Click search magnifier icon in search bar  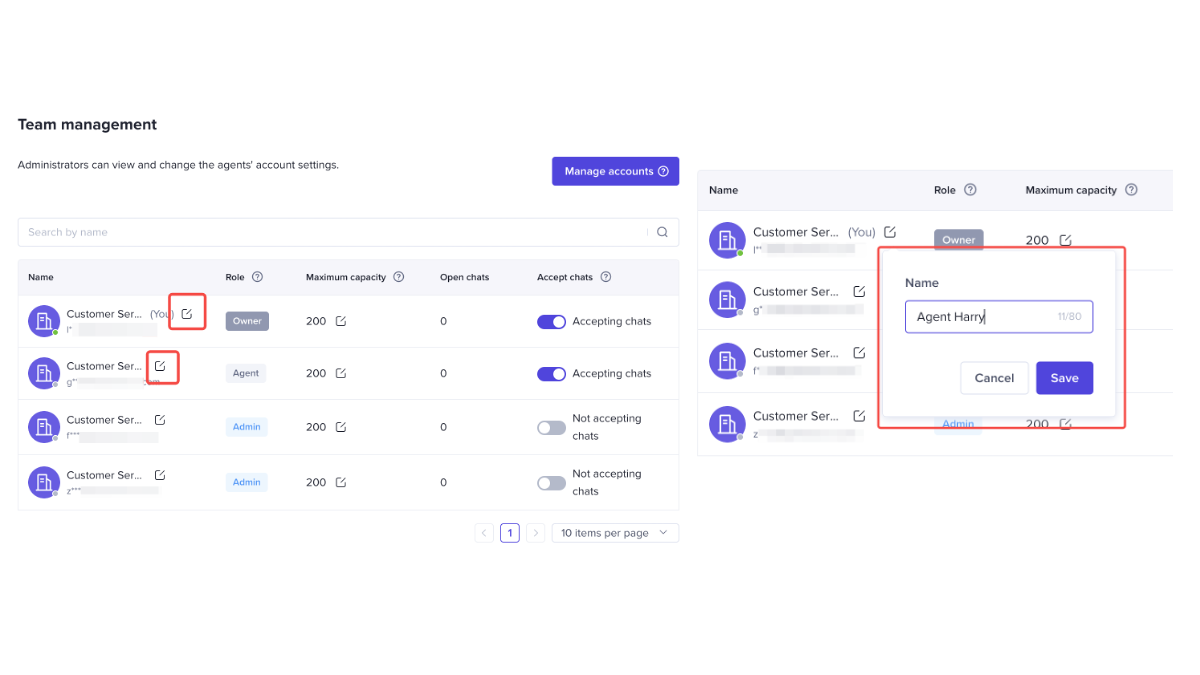tap(662, 232)
